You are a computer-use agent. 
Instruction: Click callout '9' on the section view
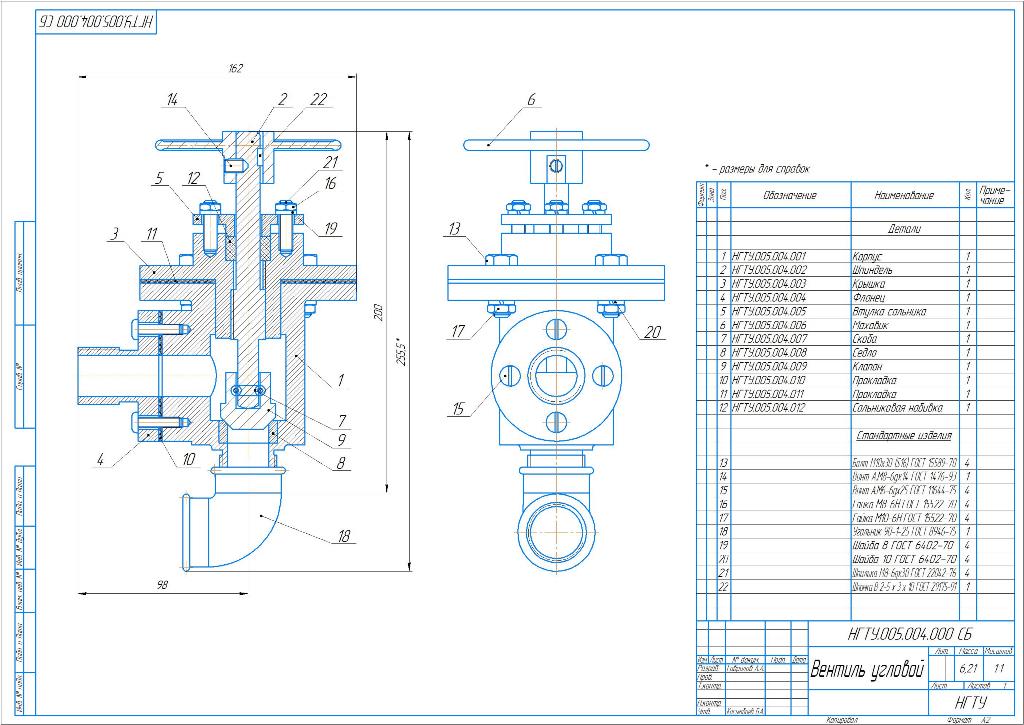coord(342,441)
